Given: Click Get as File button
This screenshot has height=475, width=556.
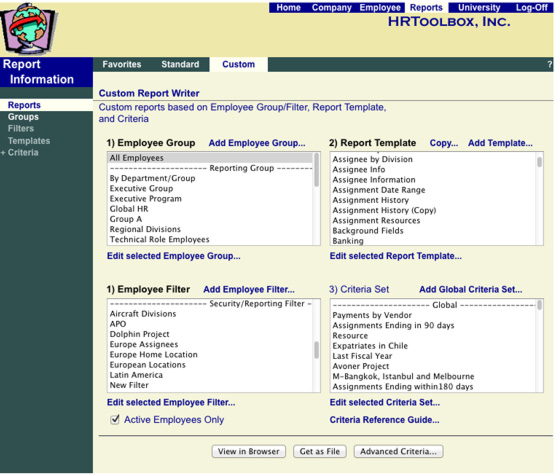Looking at the screenshot, I should point(319,452).
